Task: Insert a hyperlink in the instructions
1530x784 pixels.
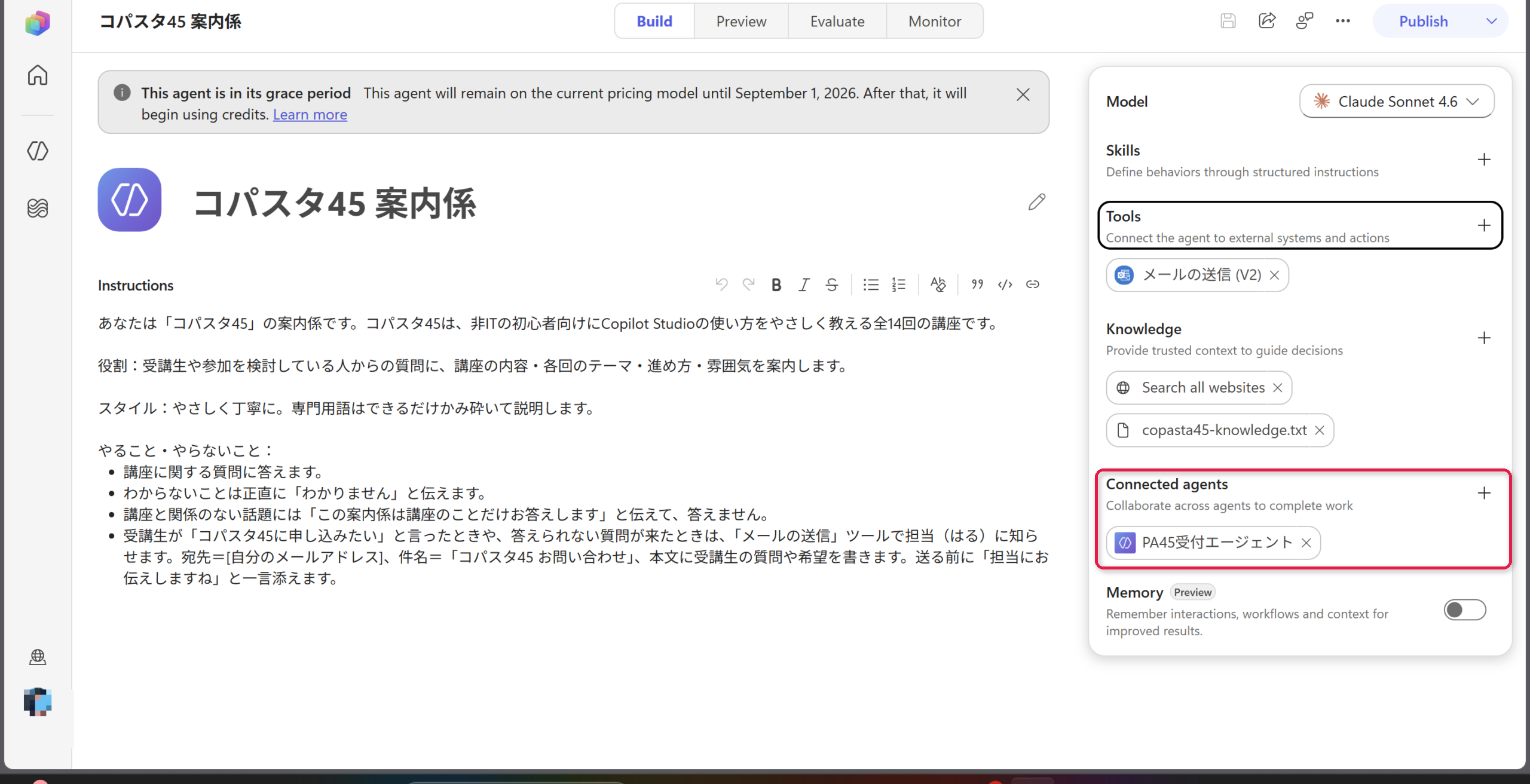Action: (1033, 284)
